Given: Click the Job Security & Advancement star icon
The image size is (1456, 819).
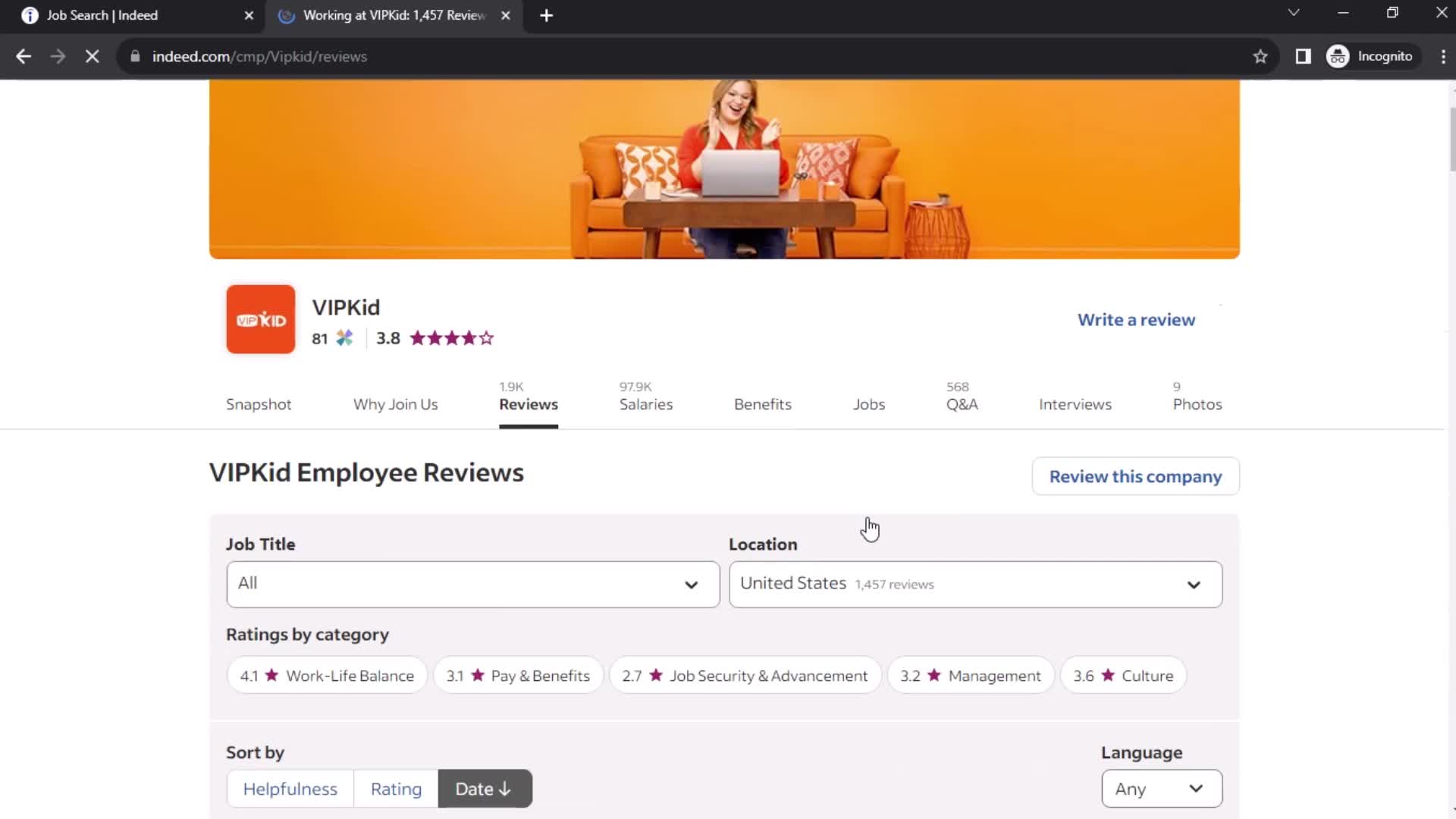Looking at the screenshot, I should pyautogui.click(x=656, y=676).
